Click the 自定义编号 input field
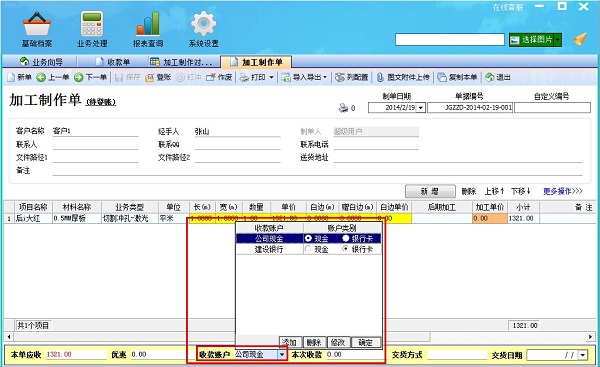This screenshot has width=600, height=367. click(553, 108)
